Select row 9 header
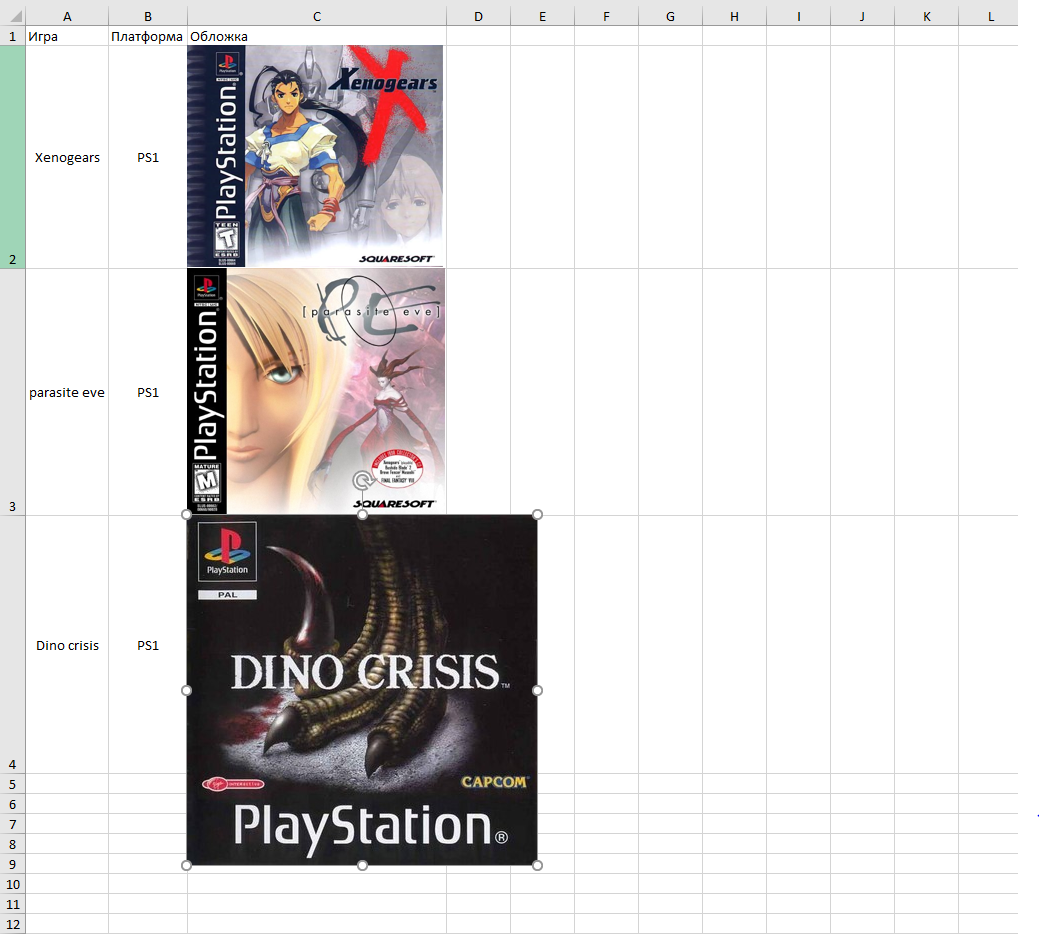 pos(13,863)
